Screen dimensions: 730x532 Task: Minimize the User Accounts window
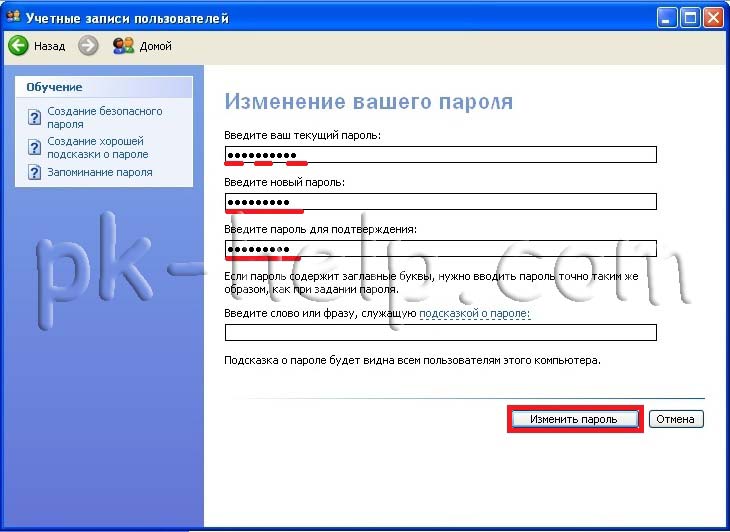[667, 18]
